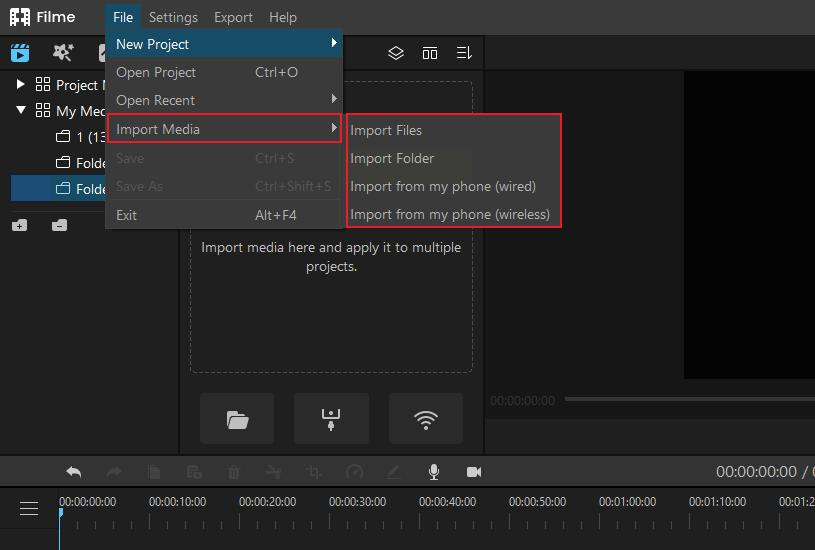Open the Export menu

233,17
